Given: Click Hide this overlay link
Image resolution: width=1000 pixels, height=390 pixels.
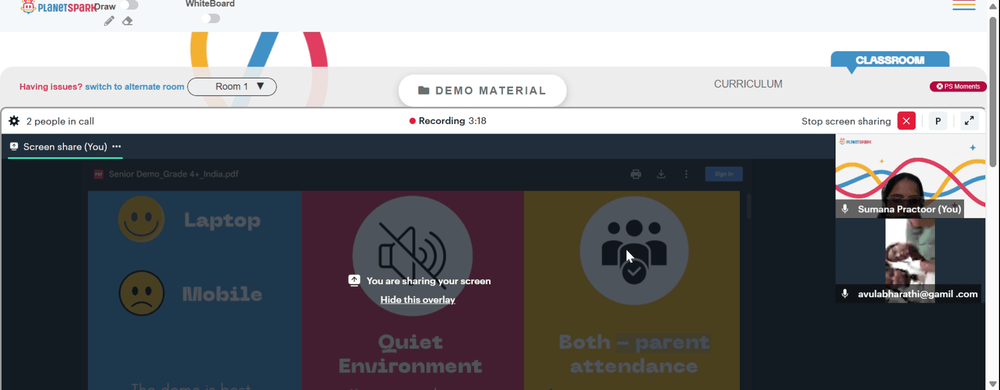Looking at the screenshot, I should click(x=418, y=300).
